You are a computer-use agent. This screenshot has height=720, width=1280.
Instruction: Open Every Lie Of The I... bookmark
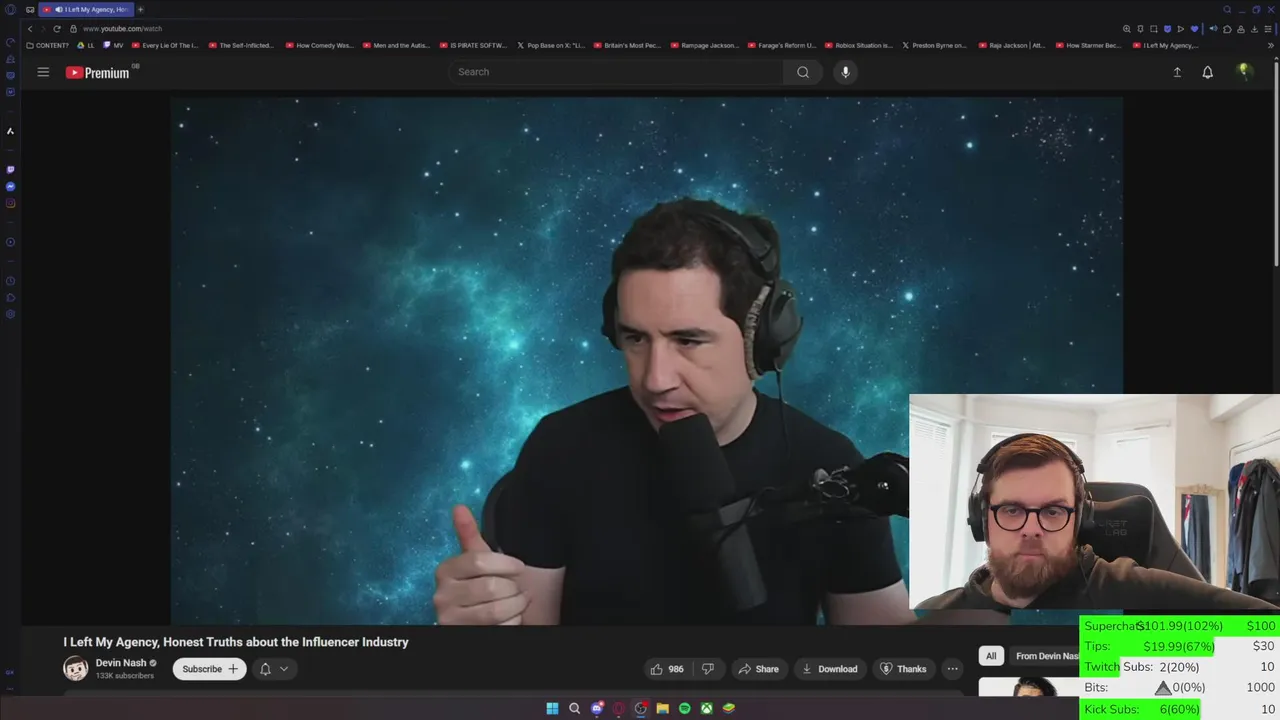(166, 45)
